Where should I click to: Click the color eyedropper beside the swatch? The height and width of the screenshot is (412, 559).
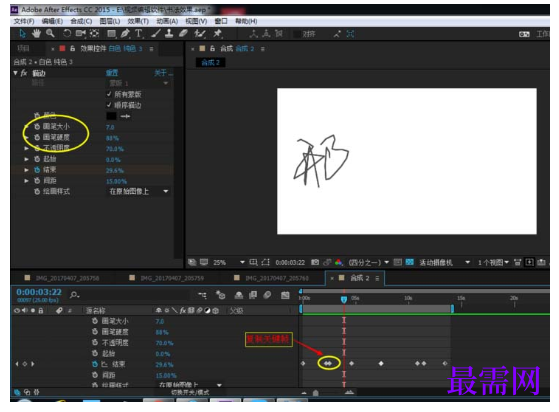[125, 116]
